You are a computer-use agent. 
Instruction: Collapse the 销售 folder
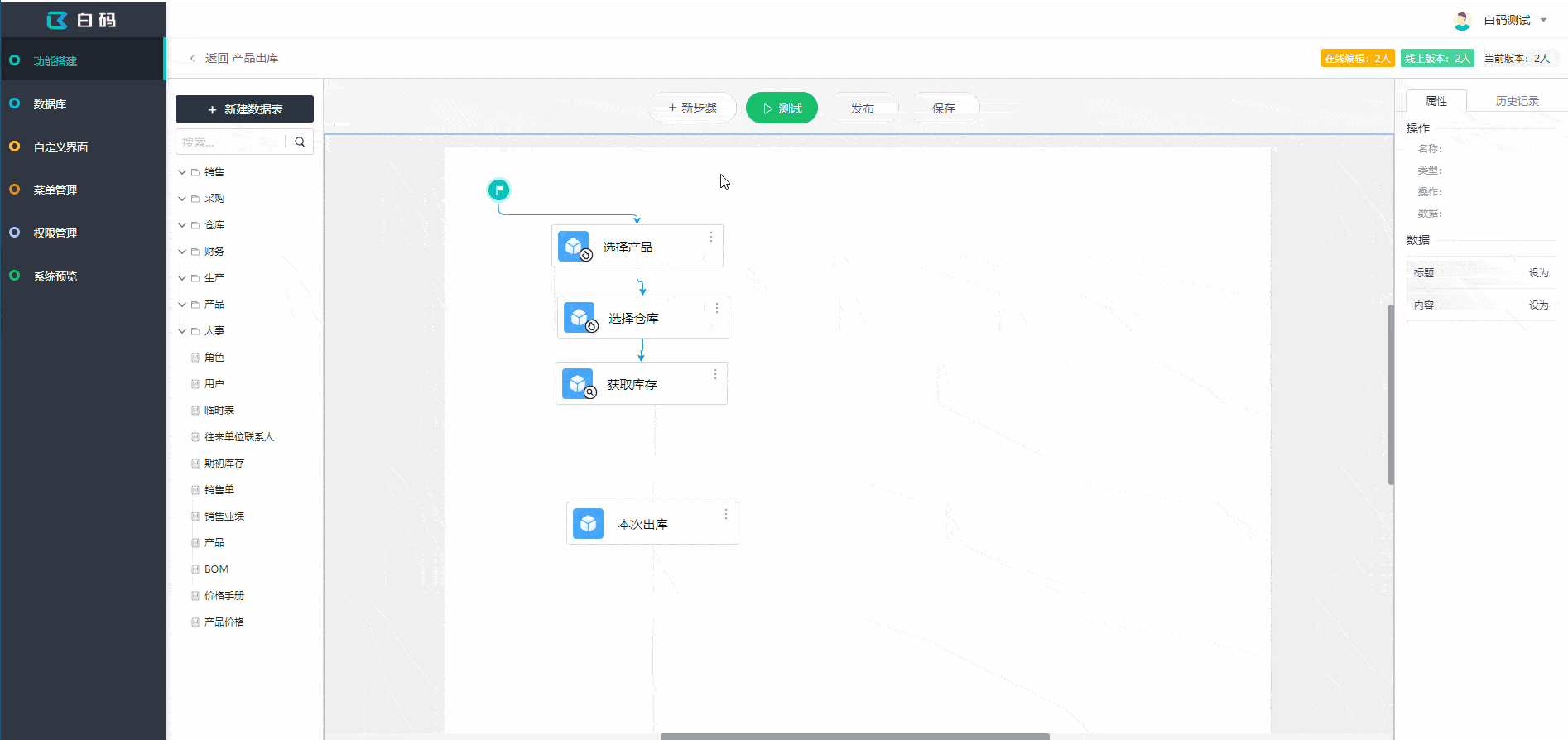coord(182,172)
